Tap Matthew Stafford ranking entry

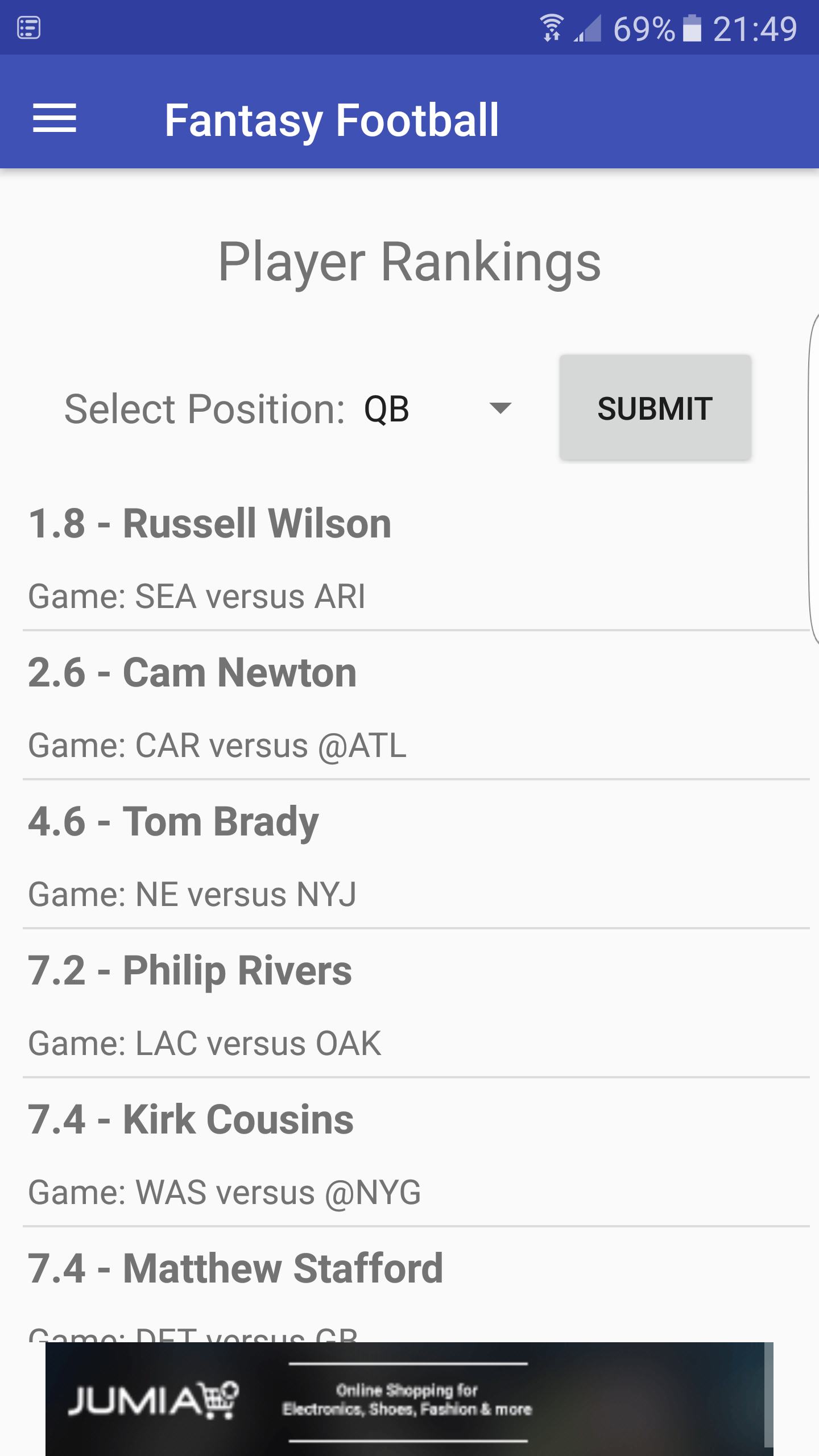point(416,1285)
